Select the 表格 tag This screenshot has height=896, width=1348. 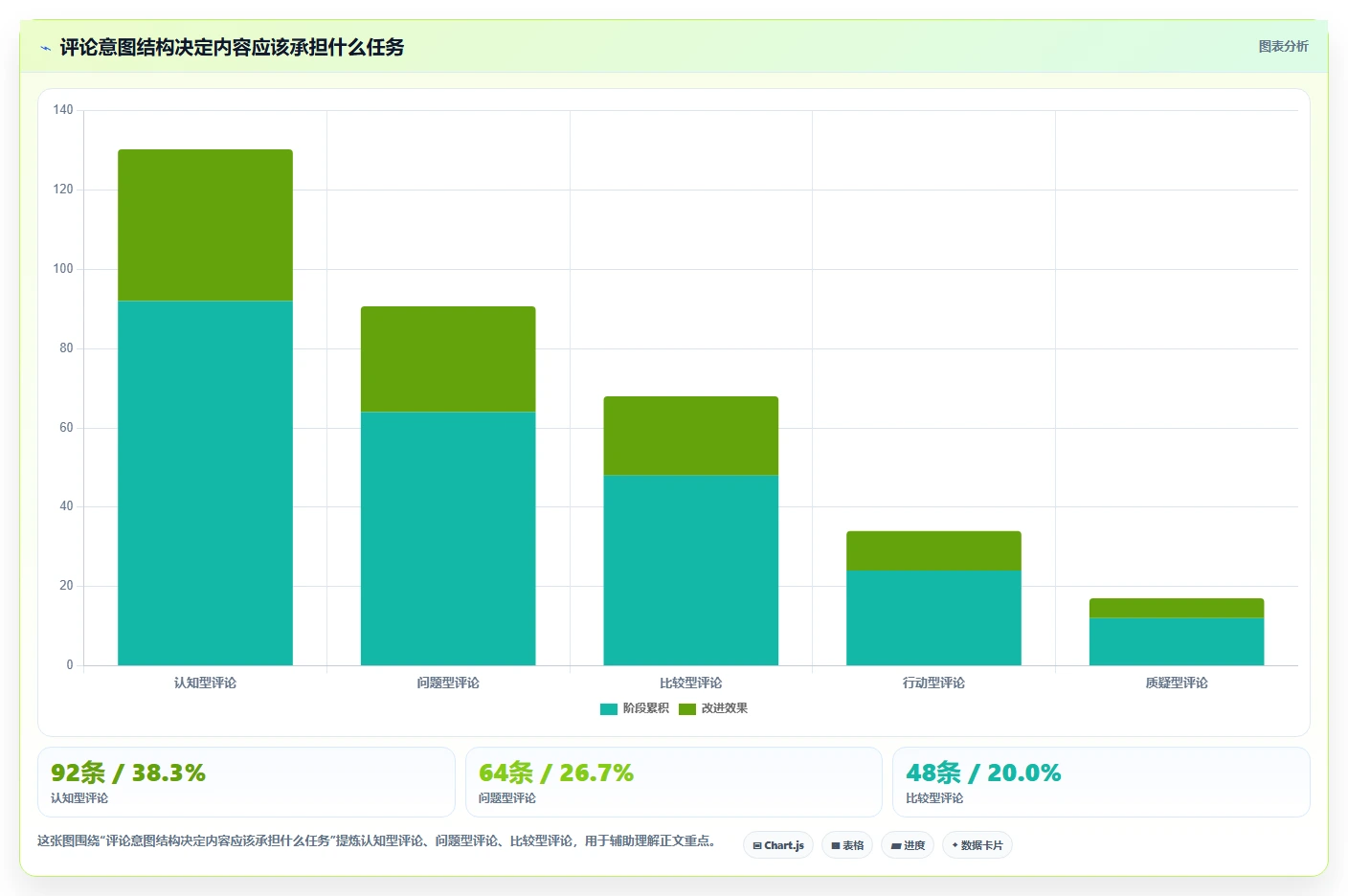847,845
